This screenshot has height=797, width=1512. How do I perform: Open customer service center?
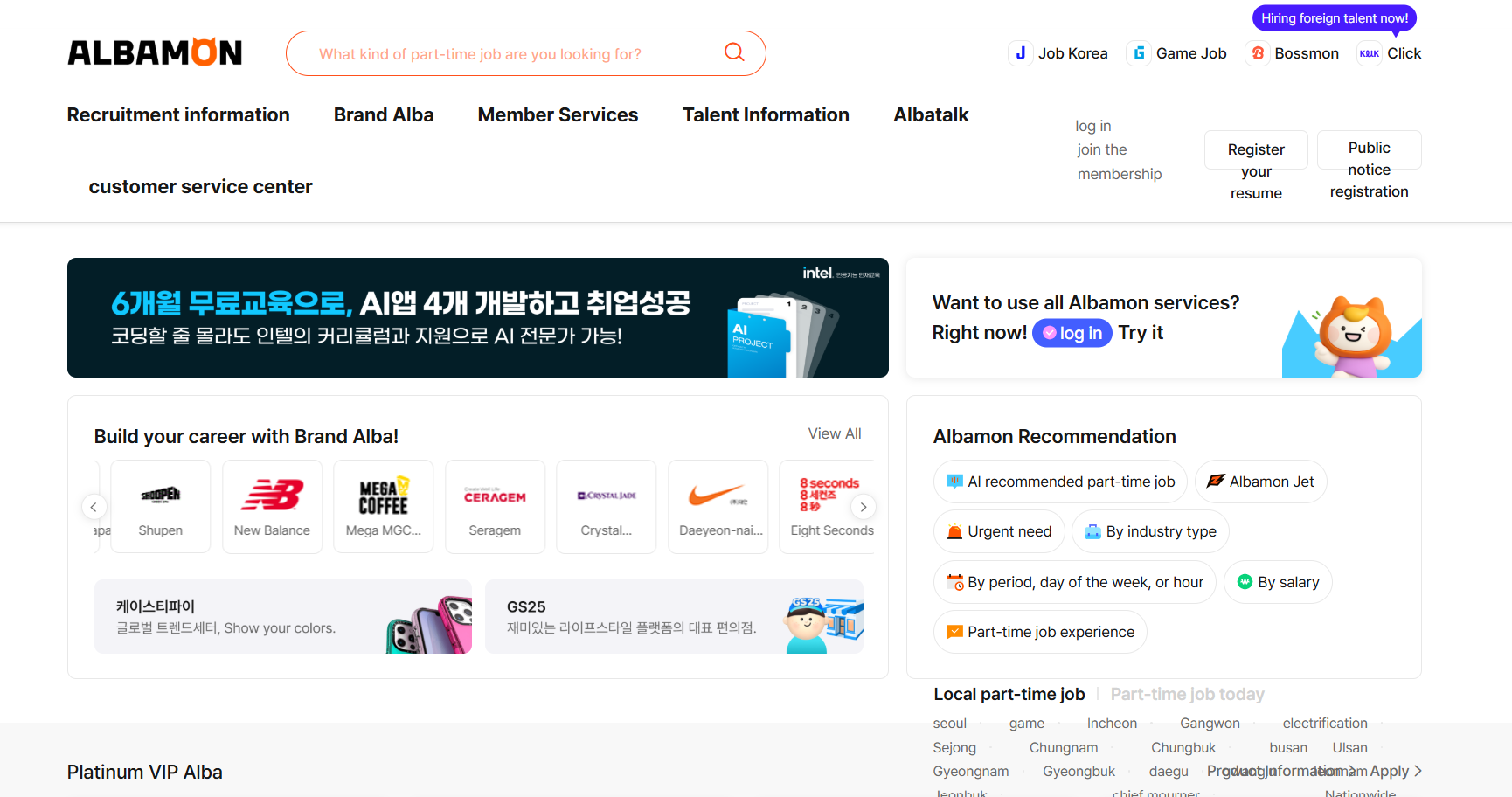click(200, 186)
